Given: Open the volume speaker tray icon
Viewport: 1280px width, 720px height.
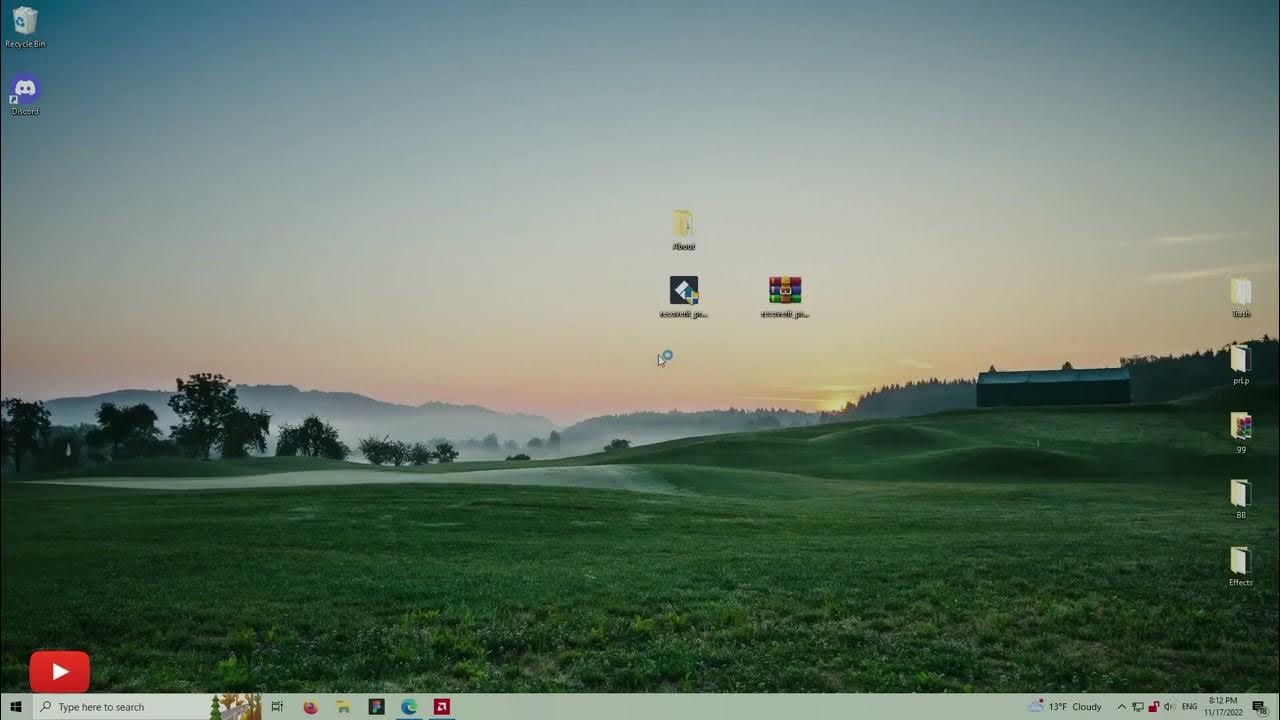Looking at the screenshot, I should (x=1169, y=707).
